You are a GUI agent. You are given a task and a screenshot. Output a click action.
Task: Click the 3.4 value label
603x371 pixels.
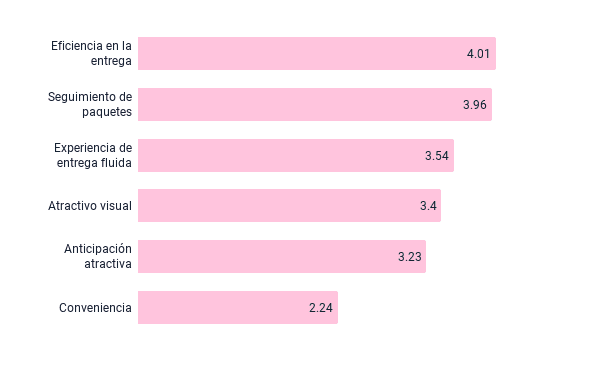click(x=428, y=206)
